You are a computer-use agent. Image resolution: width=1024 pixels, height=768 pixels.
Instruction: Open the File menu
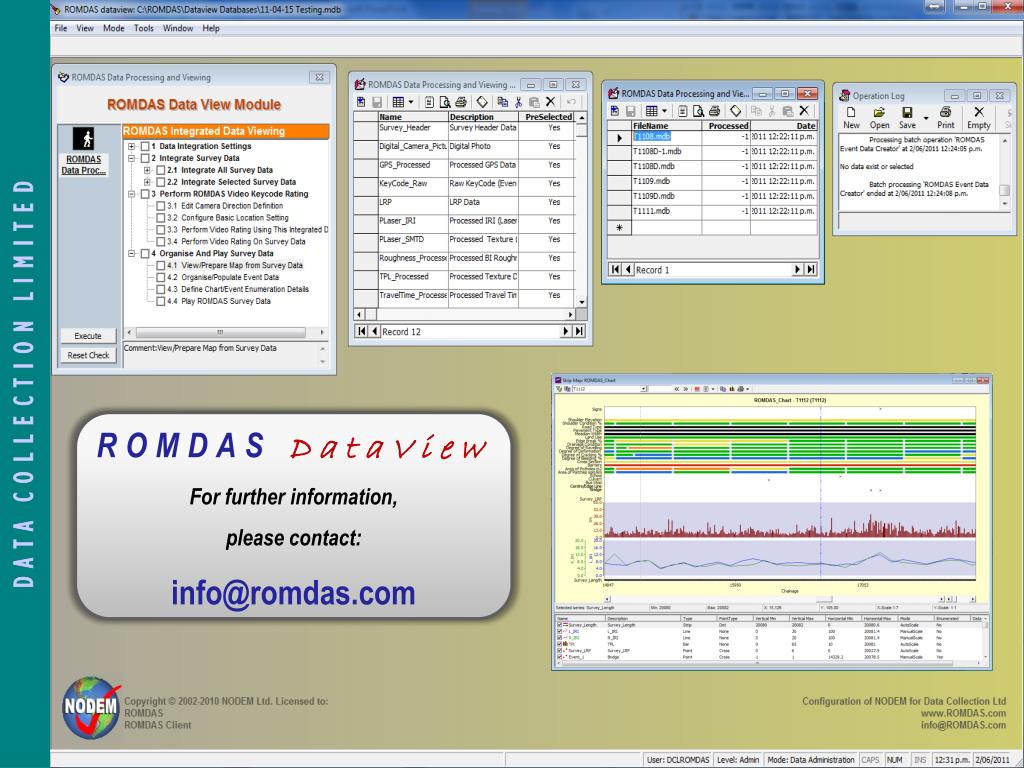(x=61, y=28)
